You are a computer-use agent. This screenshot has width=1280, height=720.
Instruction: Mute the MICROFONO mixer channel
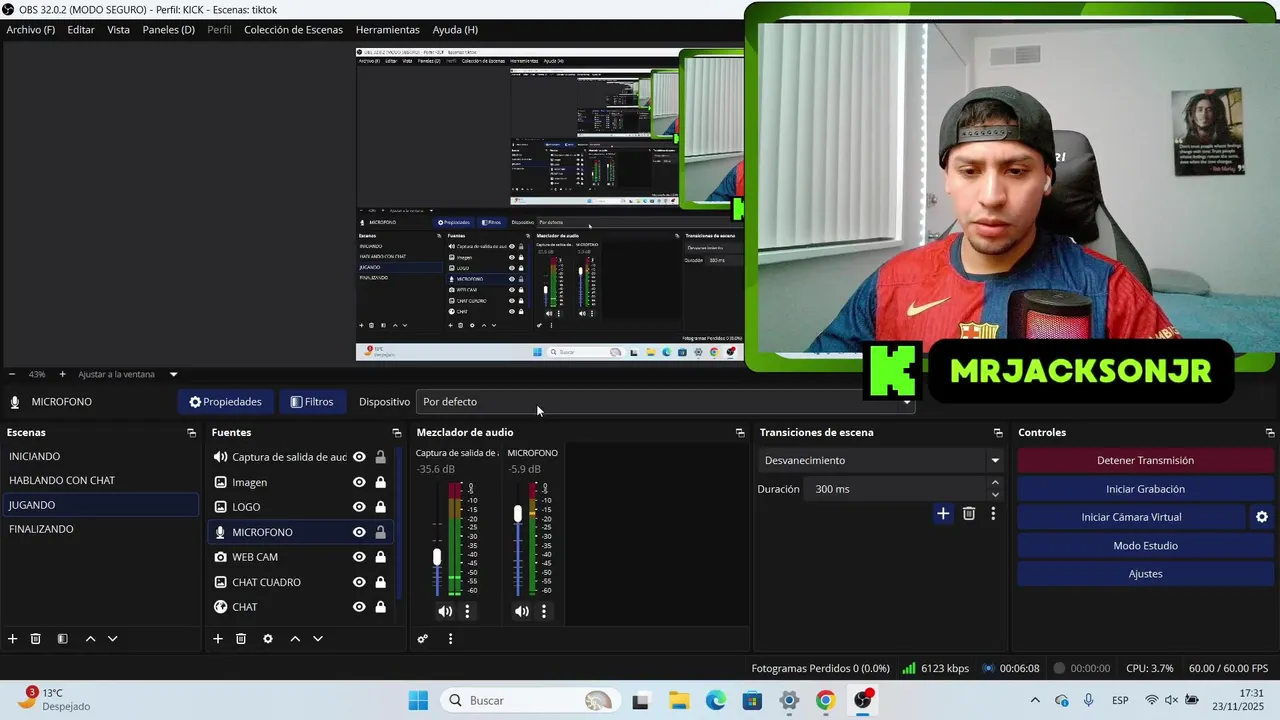coord(522,611)
